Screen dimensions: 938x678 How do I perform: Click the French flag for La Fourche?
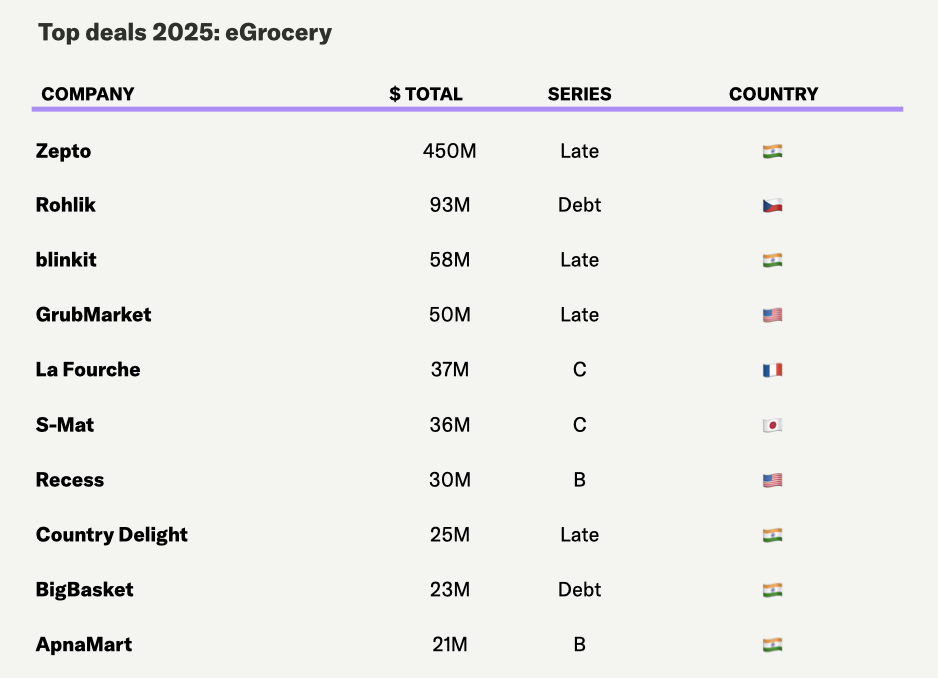tap(772, 370)
